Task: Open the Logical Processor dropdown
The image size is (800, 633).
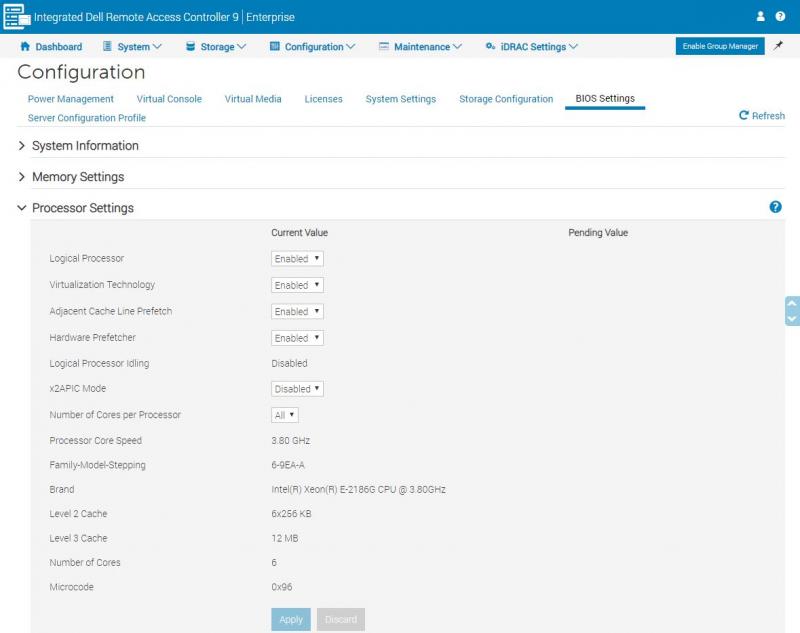Action: tap(297, 259)
